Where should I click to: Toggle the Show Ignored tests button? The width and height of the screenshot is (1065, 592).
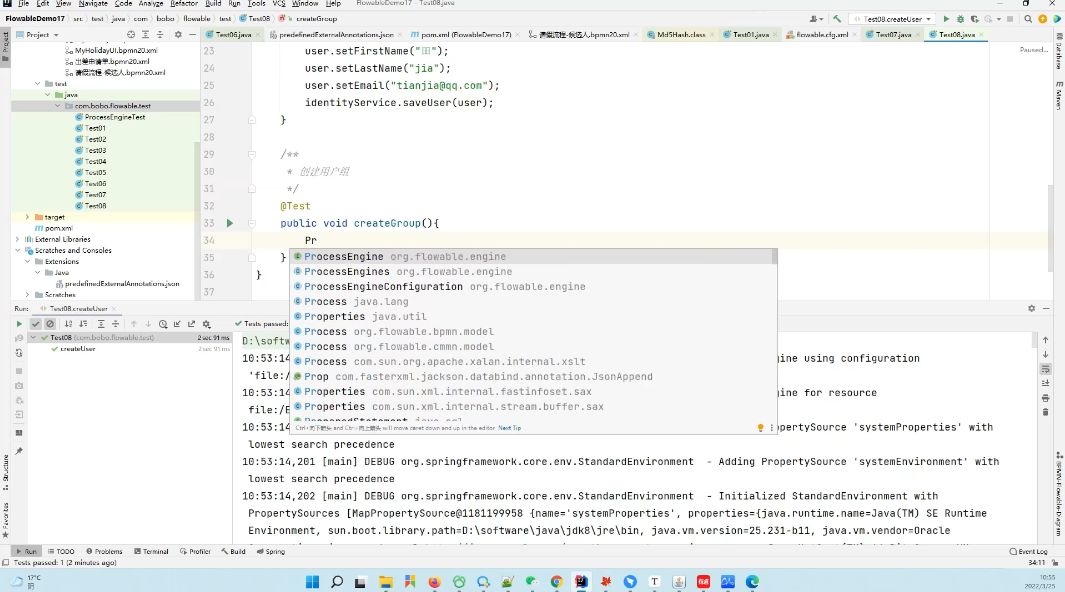click(50, 324)
